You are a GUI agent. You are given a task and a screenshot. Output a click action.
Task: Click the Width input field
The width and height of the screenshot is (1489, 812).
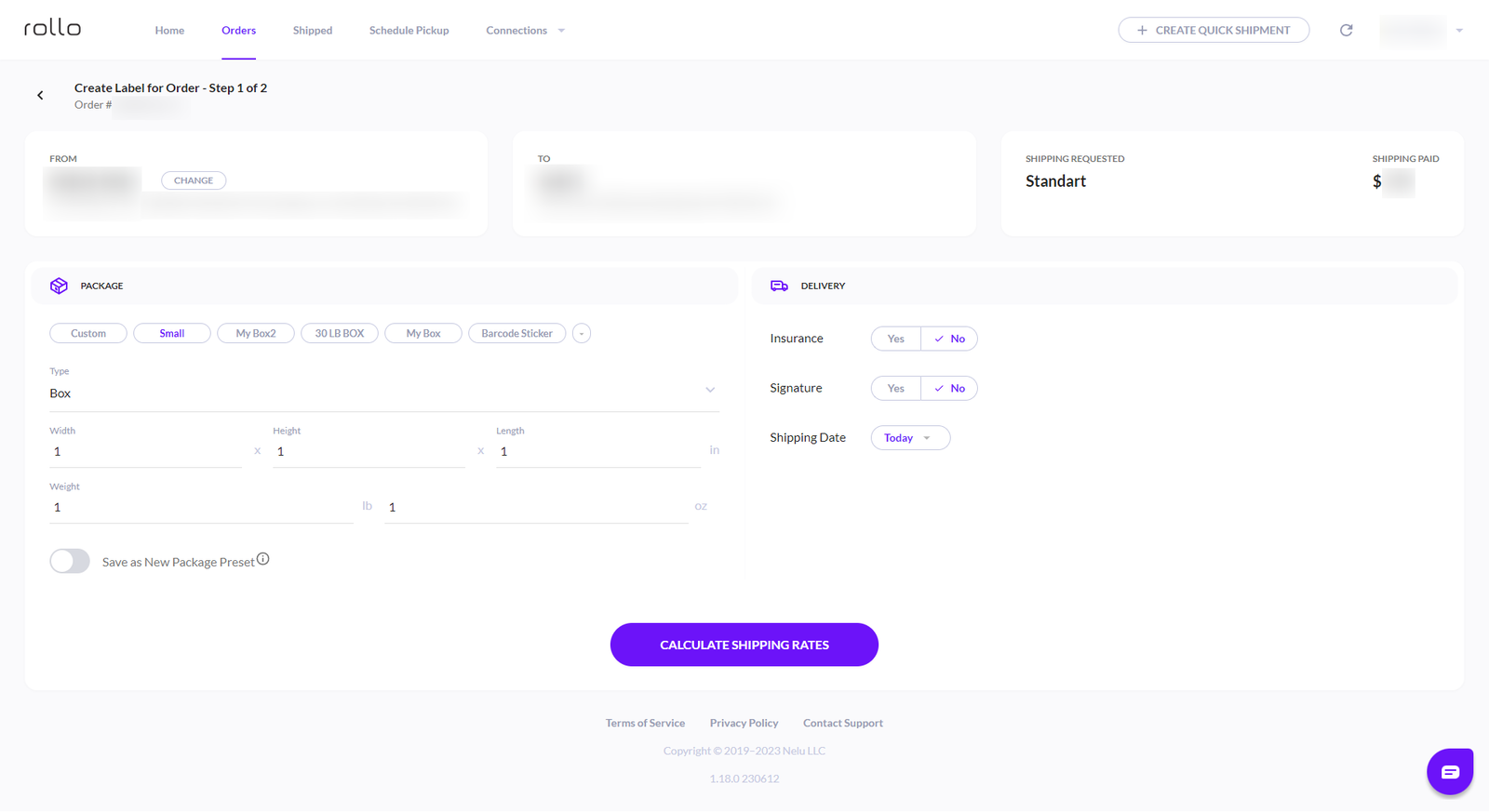tap(144, 452)
